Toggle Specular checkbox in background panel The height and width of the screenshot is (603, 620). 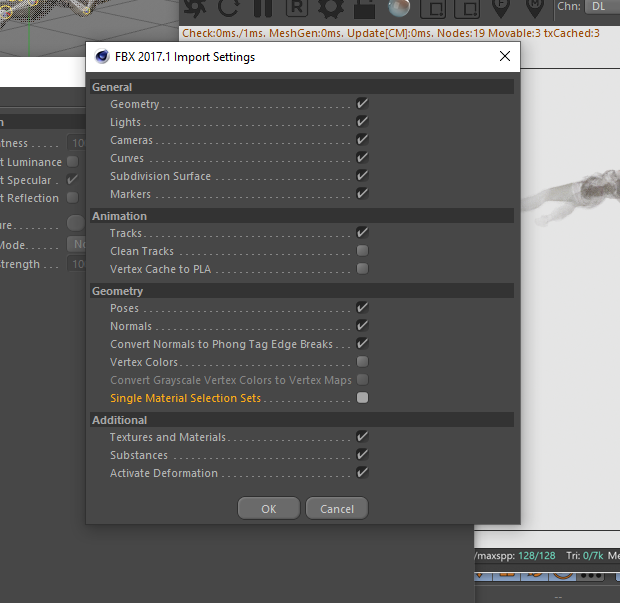(x=73, y=180)
